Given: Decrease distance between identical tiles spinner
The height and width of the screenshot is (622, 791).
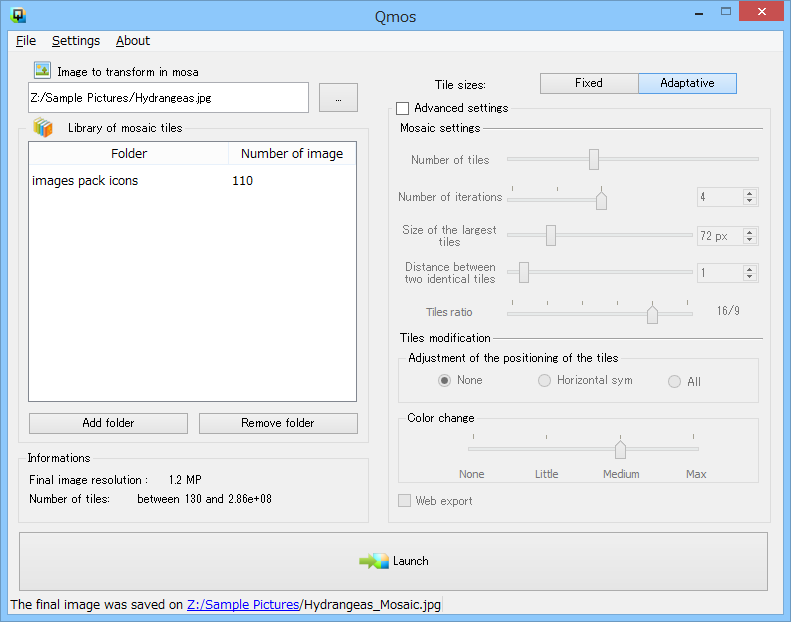Looking at the screenshot, I should click(x=750, y=277).
